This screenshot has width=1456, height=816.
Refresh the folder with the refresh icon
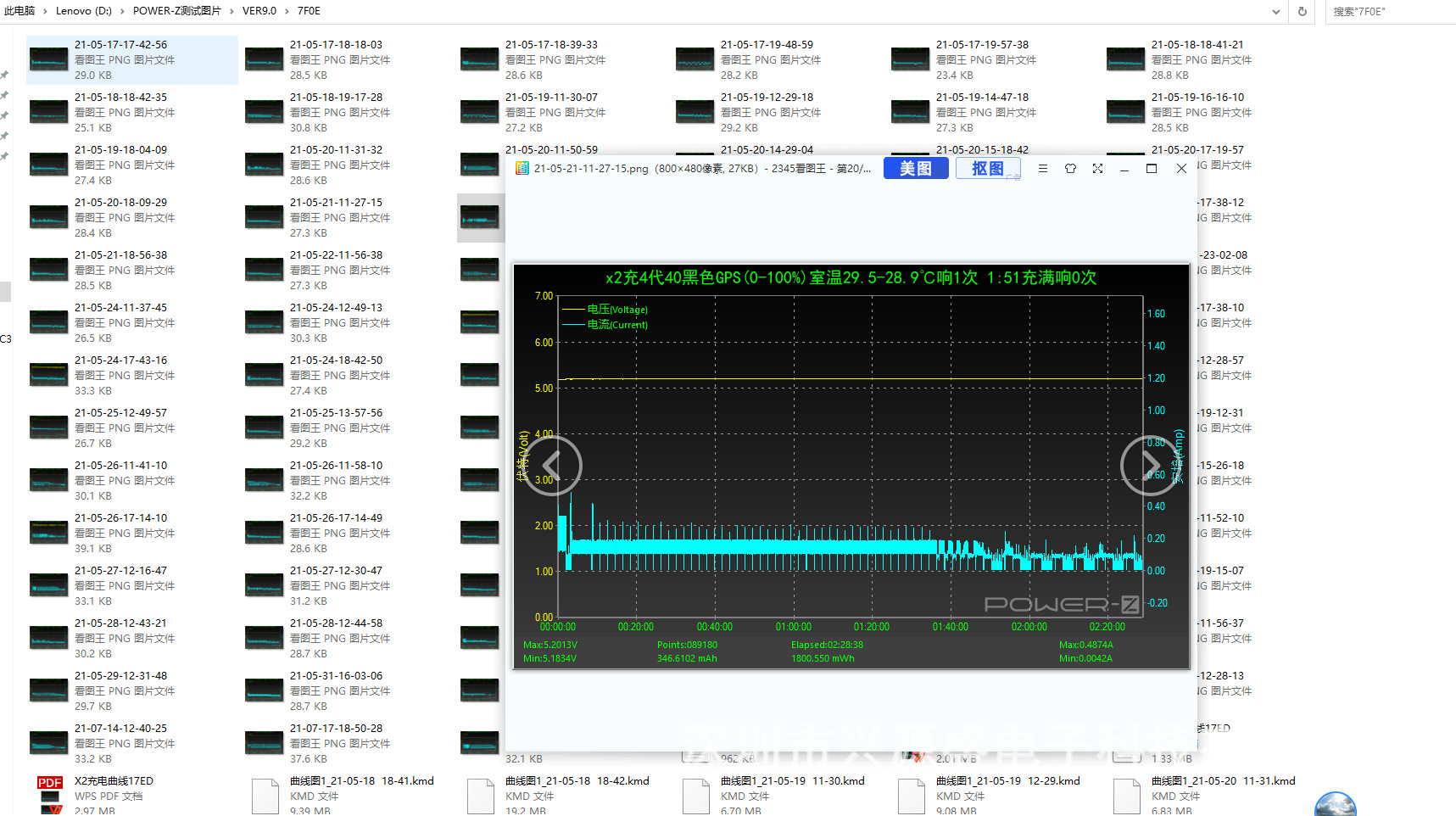point(1302,11)
